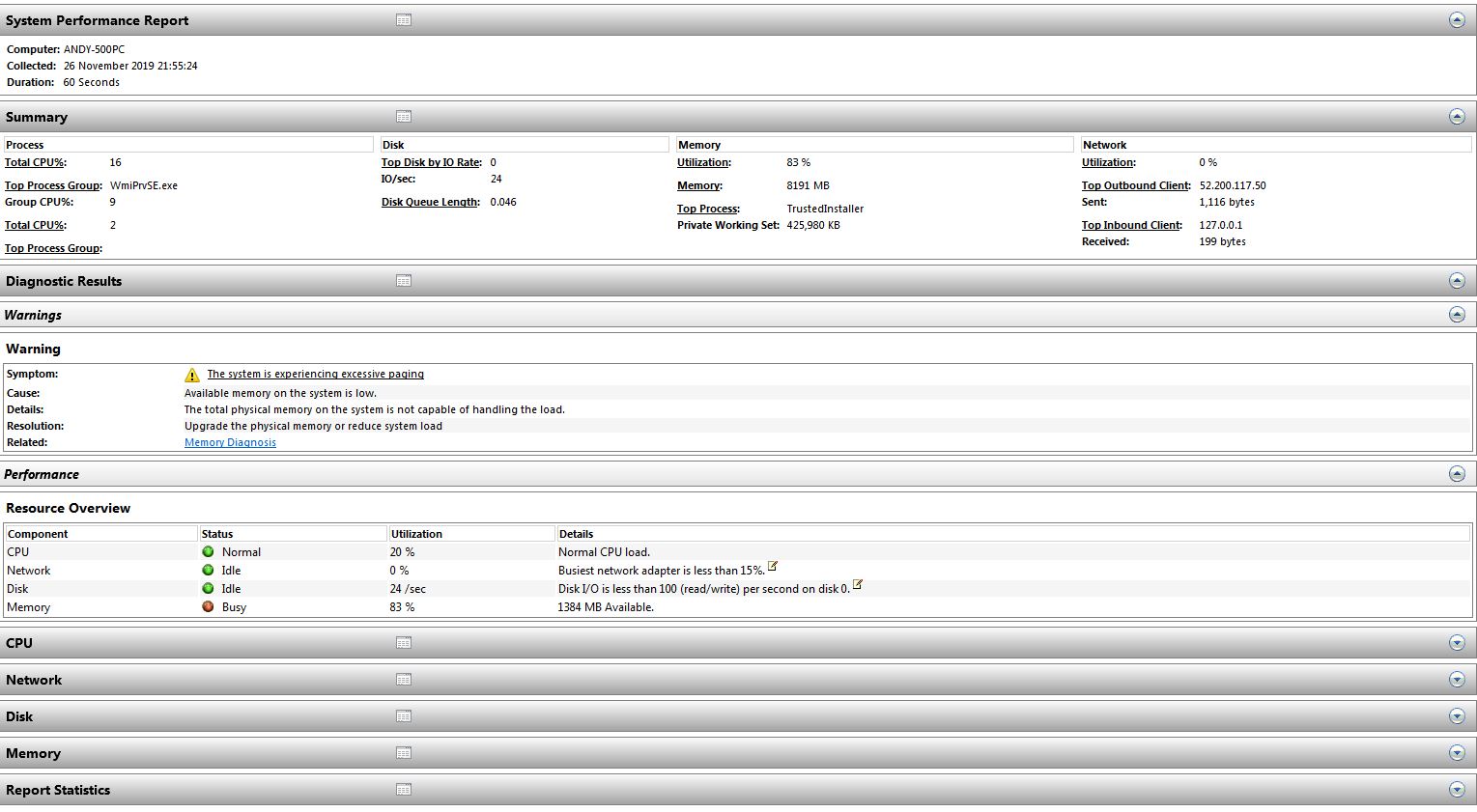Open the Summary section table icon
This screenshot has height=812, width=1477.
pyautogui.click(x=404, y=117)
